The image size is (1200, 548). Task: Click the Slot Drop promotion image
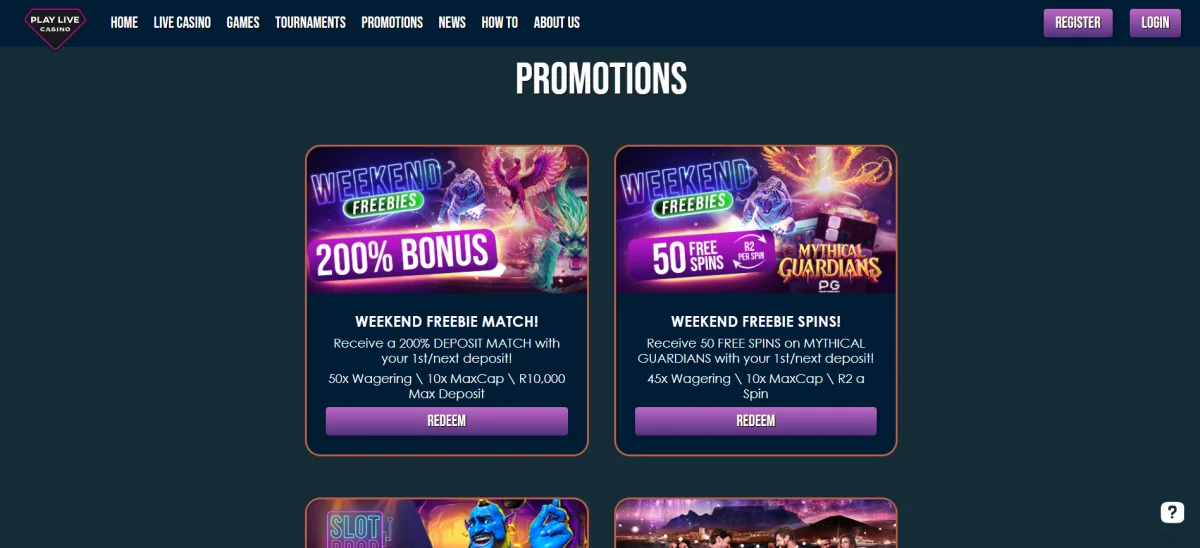(447, 523)
